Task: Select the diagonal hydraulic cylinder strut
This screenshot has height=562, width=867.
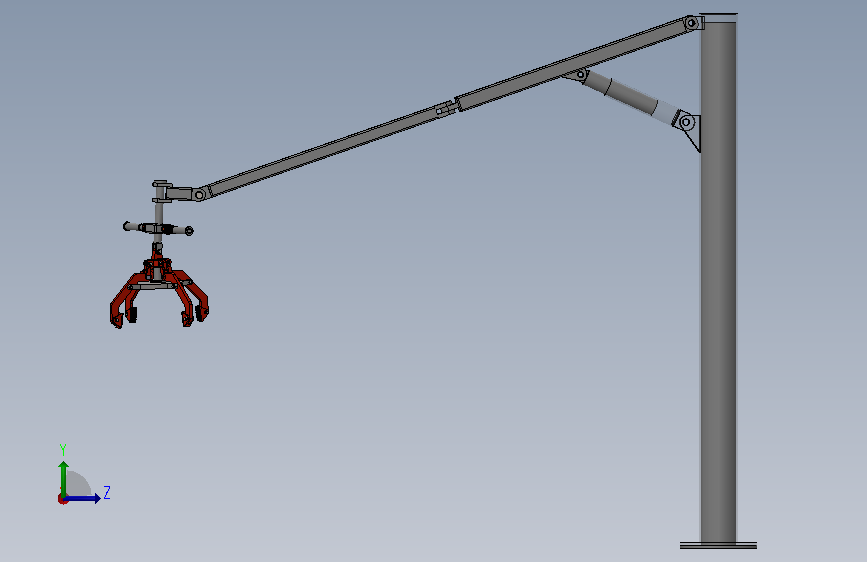Action: click(630, 97)
